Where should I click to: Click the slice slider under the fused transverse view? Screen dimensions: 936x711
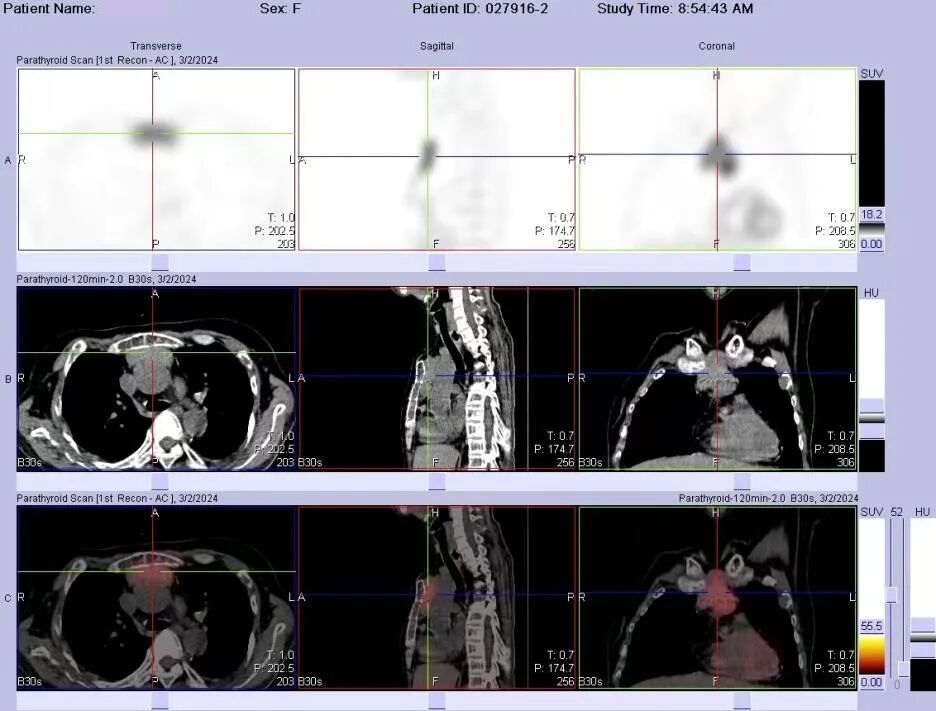pos(160,700)
